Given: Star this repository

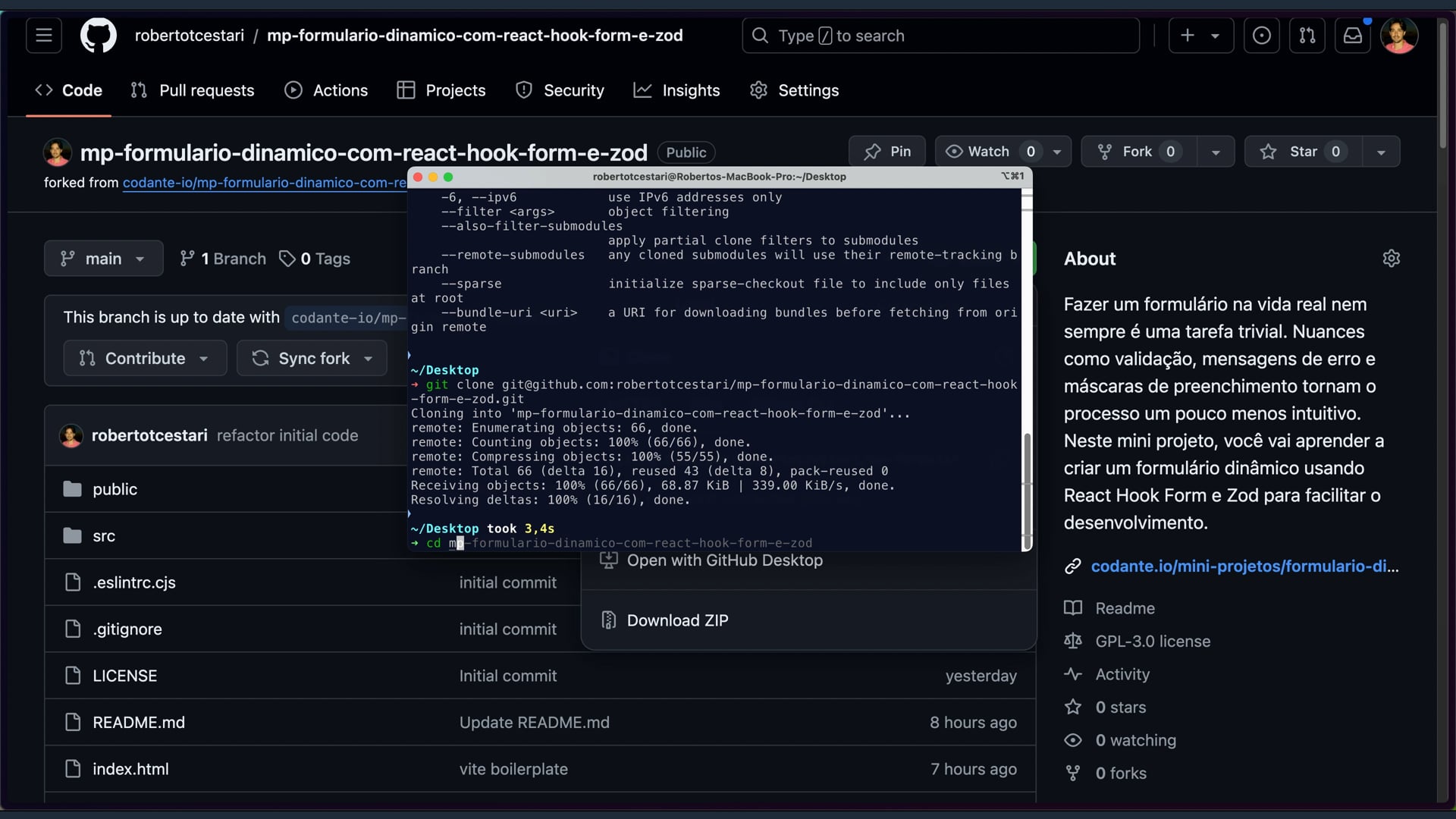Looking at the screenshot, I should tap(1303, 152).
